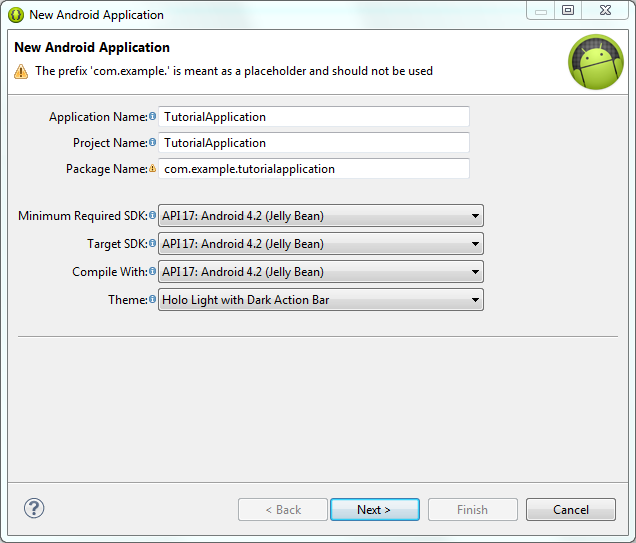Click the Cancel button
Viewport: 636px width, 543px height.
(x=571, y=509)
